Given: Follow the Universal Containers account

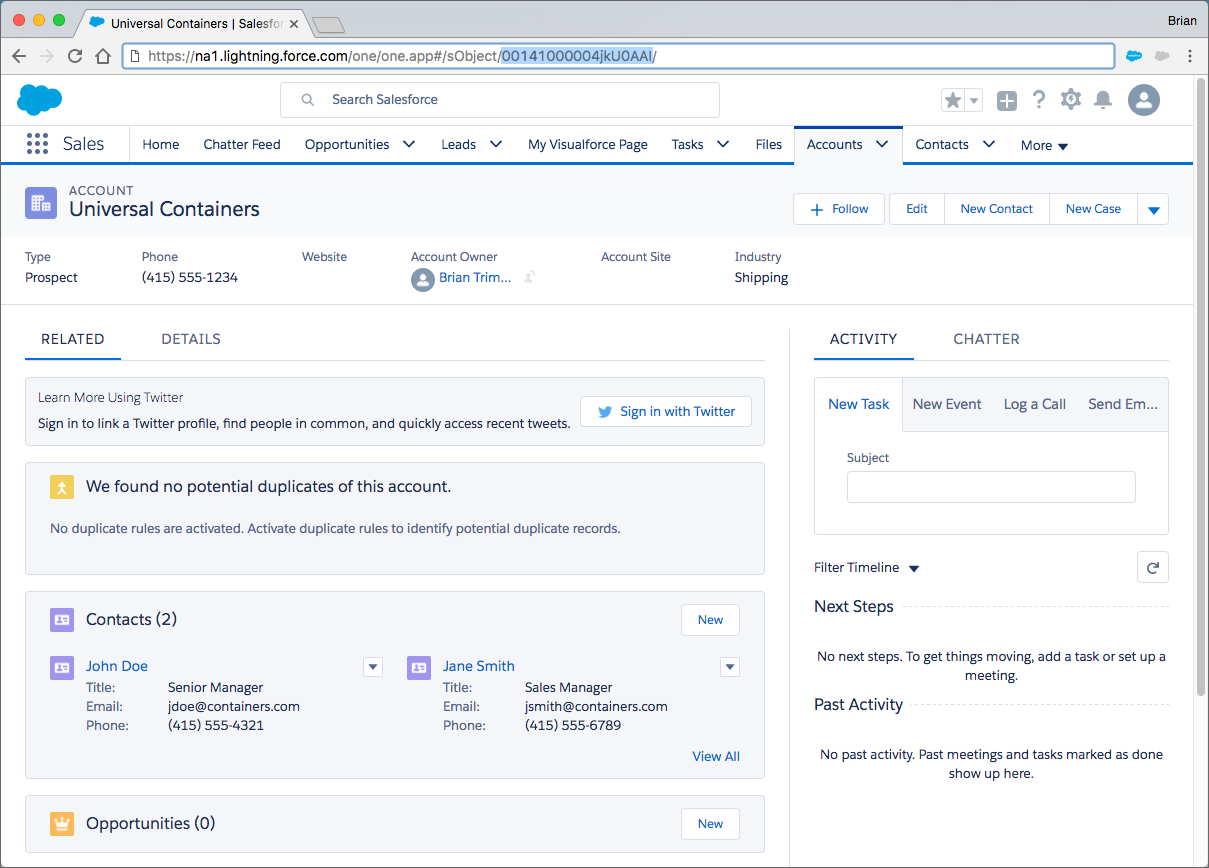Looking at the screenshot, I should click(x=839, y=209).
